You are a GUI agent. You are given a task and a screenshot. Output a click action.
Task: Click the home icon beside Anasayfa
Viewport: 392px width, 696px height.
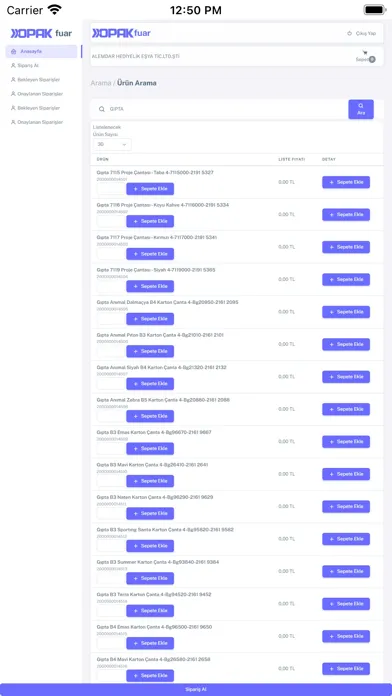13,51
